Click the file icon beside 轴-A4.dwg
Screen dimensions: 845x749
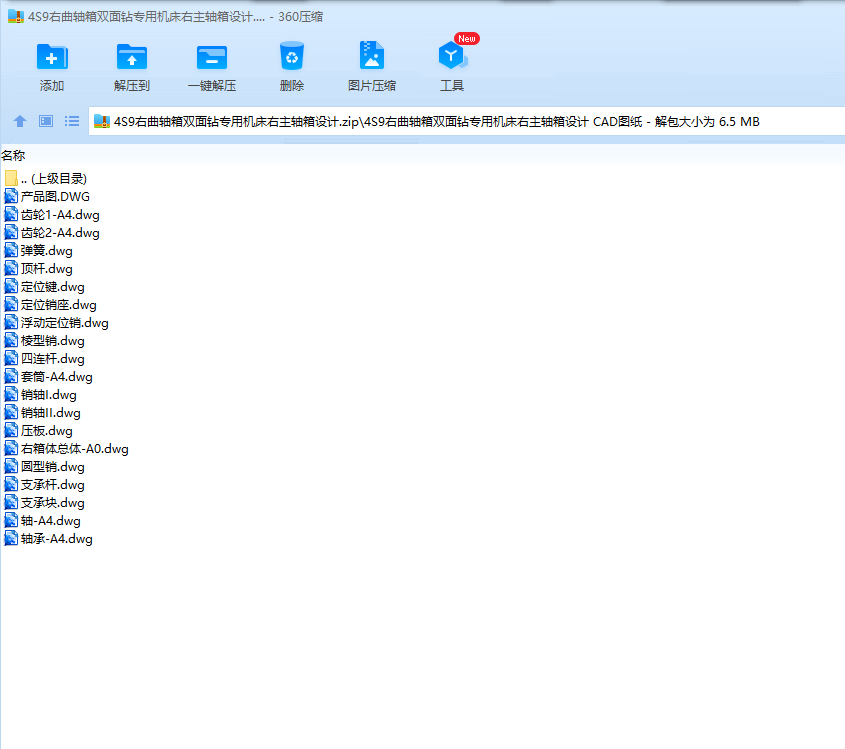pos(11,521)
